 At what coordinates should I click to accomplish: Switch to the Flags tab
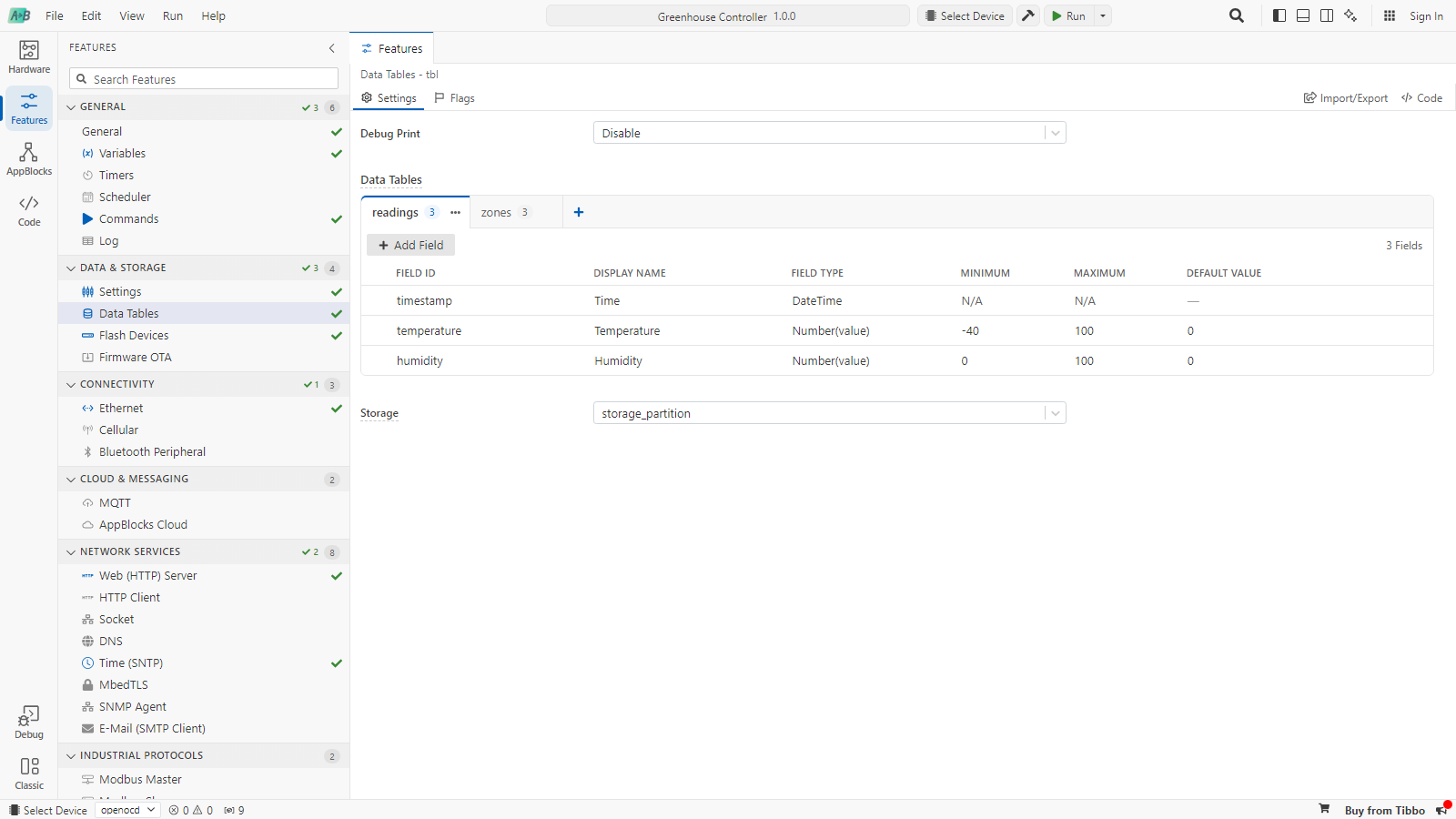tap(454, 98)
